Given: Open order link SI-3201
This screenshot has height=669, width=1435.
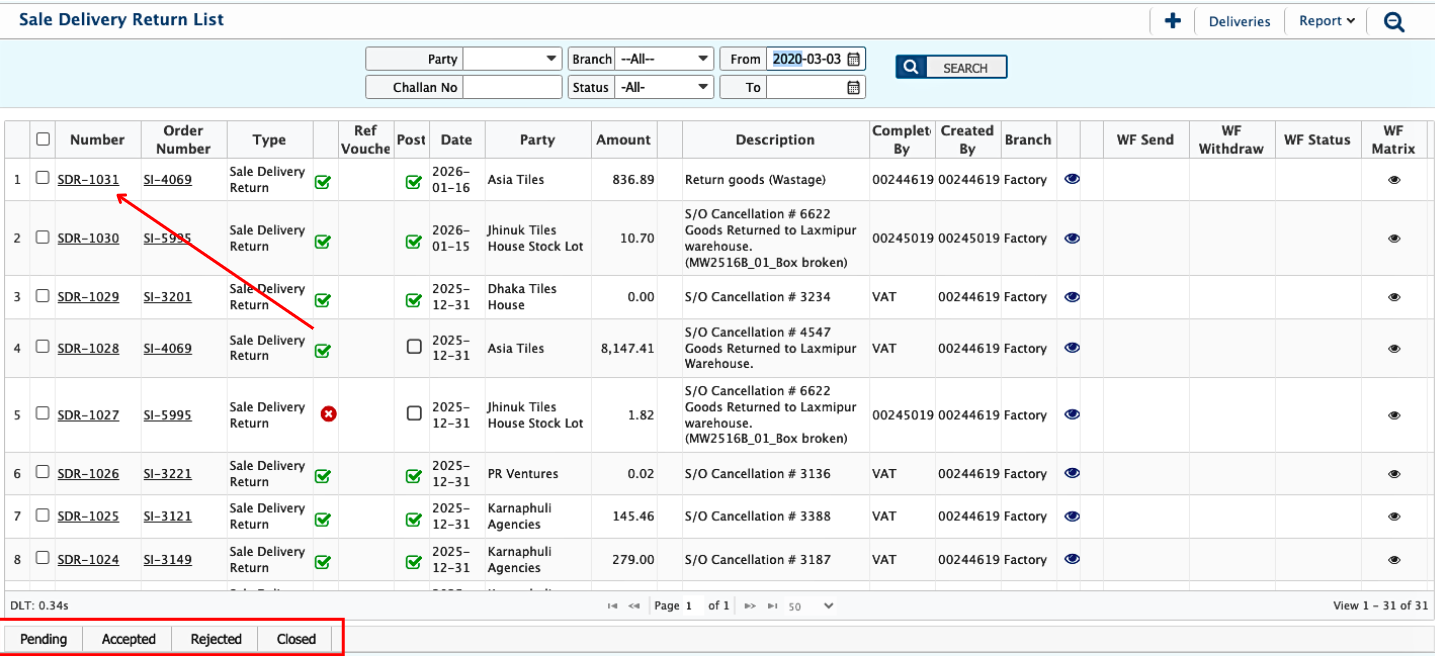Looking at the screenshot, I should click(167, 297).
